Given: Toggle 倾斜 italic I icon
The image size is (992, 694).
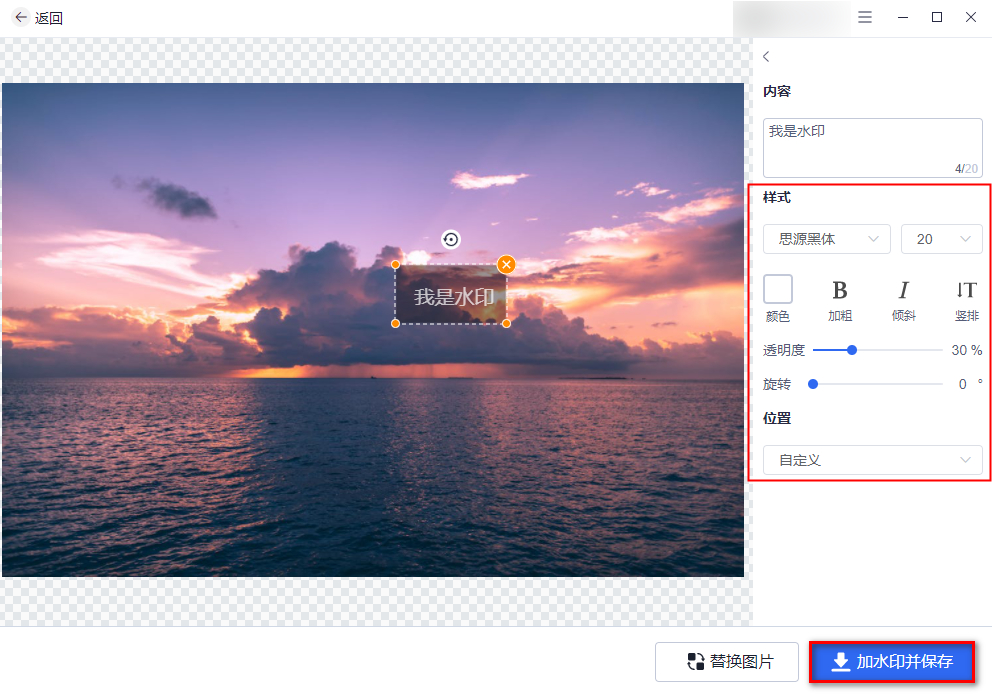Looking at the screenshot, I should (903, 290).
